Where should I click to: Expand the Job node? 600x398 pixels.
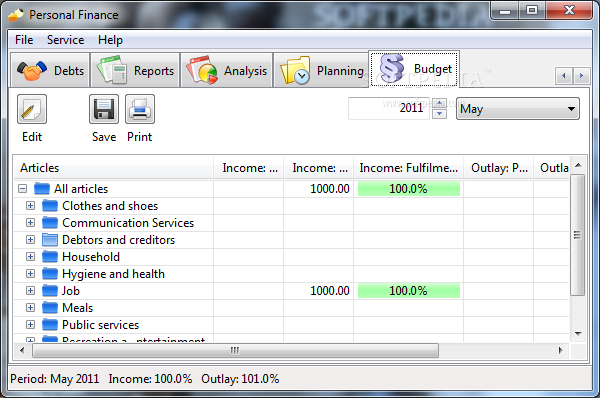tap(31, 291)
